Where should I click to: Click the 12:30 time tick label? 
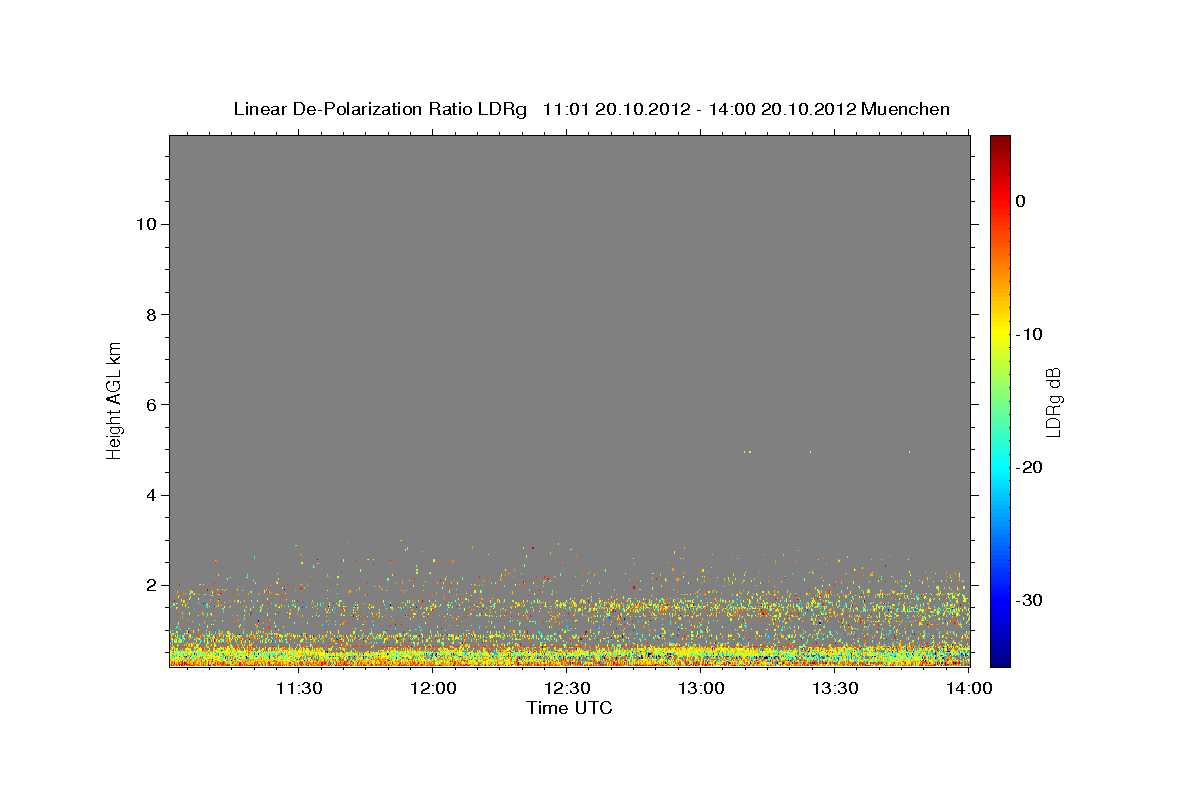click(x=567, y=688)
